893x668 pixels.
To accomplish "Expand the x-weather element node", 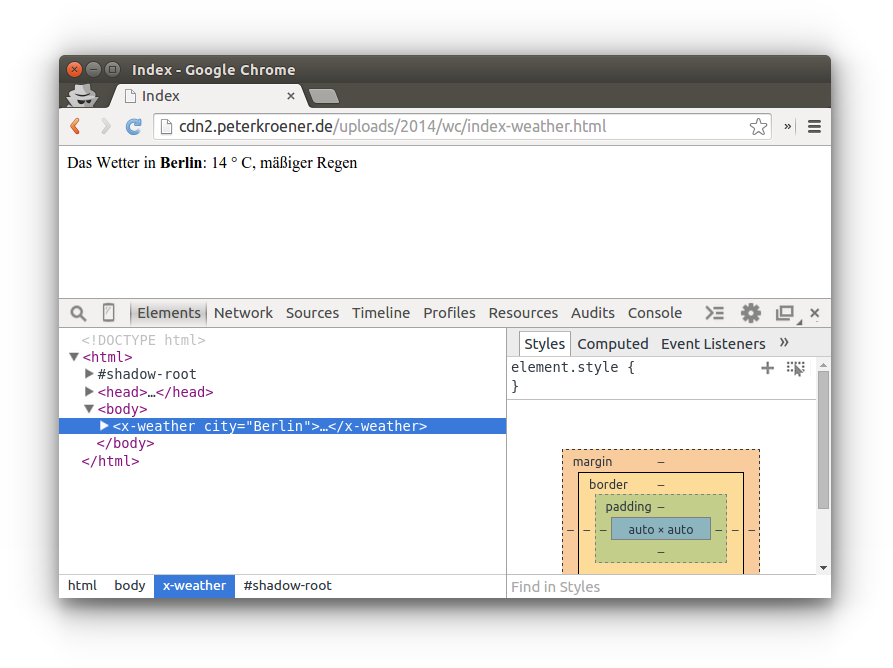I will [x=104, y=426].
